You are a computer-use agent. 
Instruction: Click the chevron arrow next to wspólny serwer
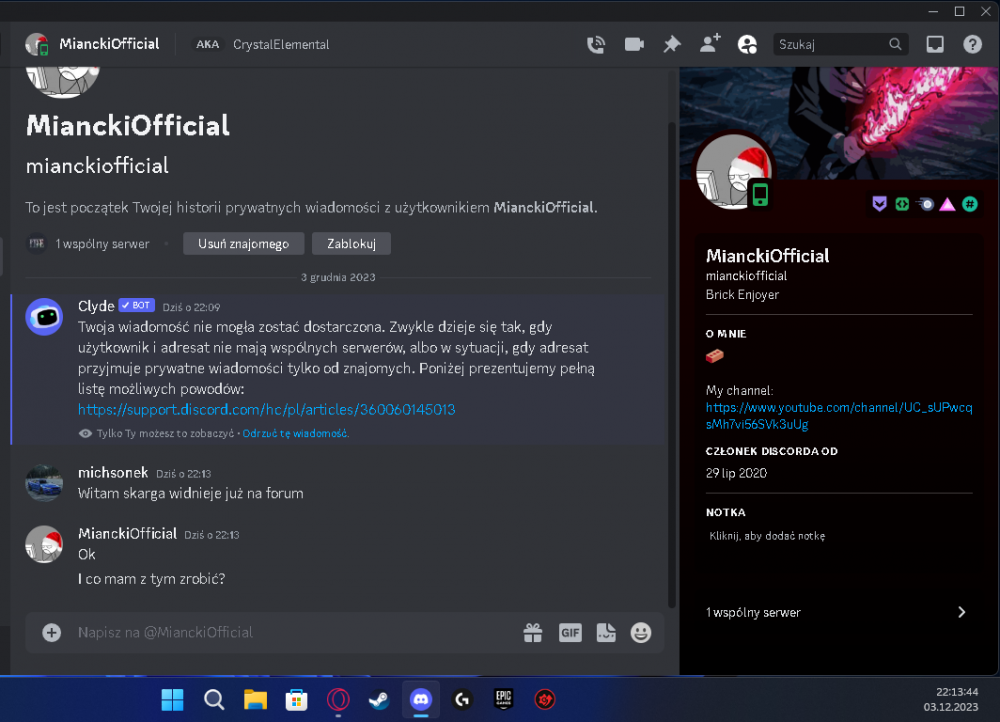962,612
